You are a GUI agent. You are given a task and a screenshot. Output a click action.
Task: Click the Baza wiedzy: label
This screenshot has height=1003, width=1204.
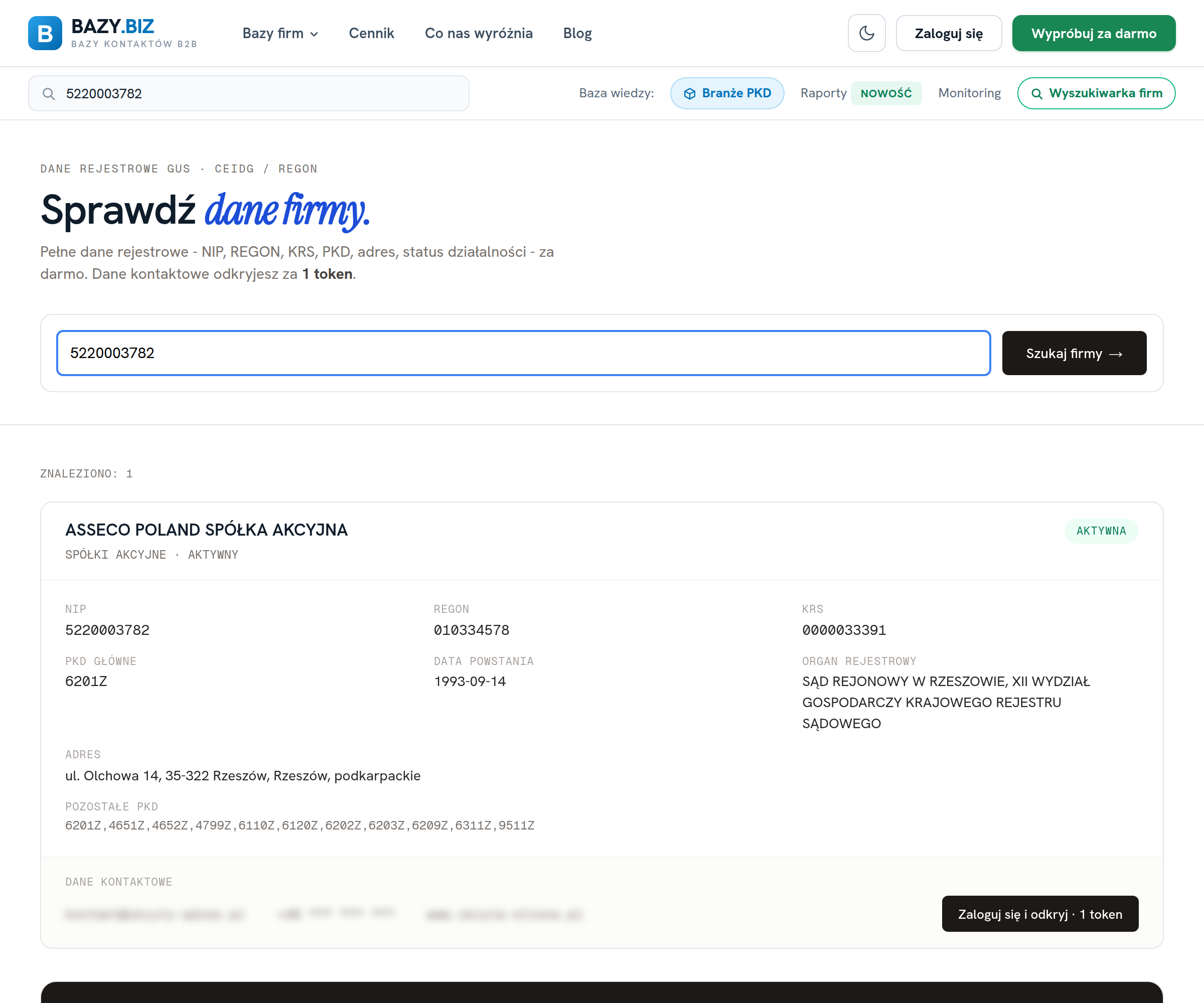pyautogui.click(x=617, y=93)
